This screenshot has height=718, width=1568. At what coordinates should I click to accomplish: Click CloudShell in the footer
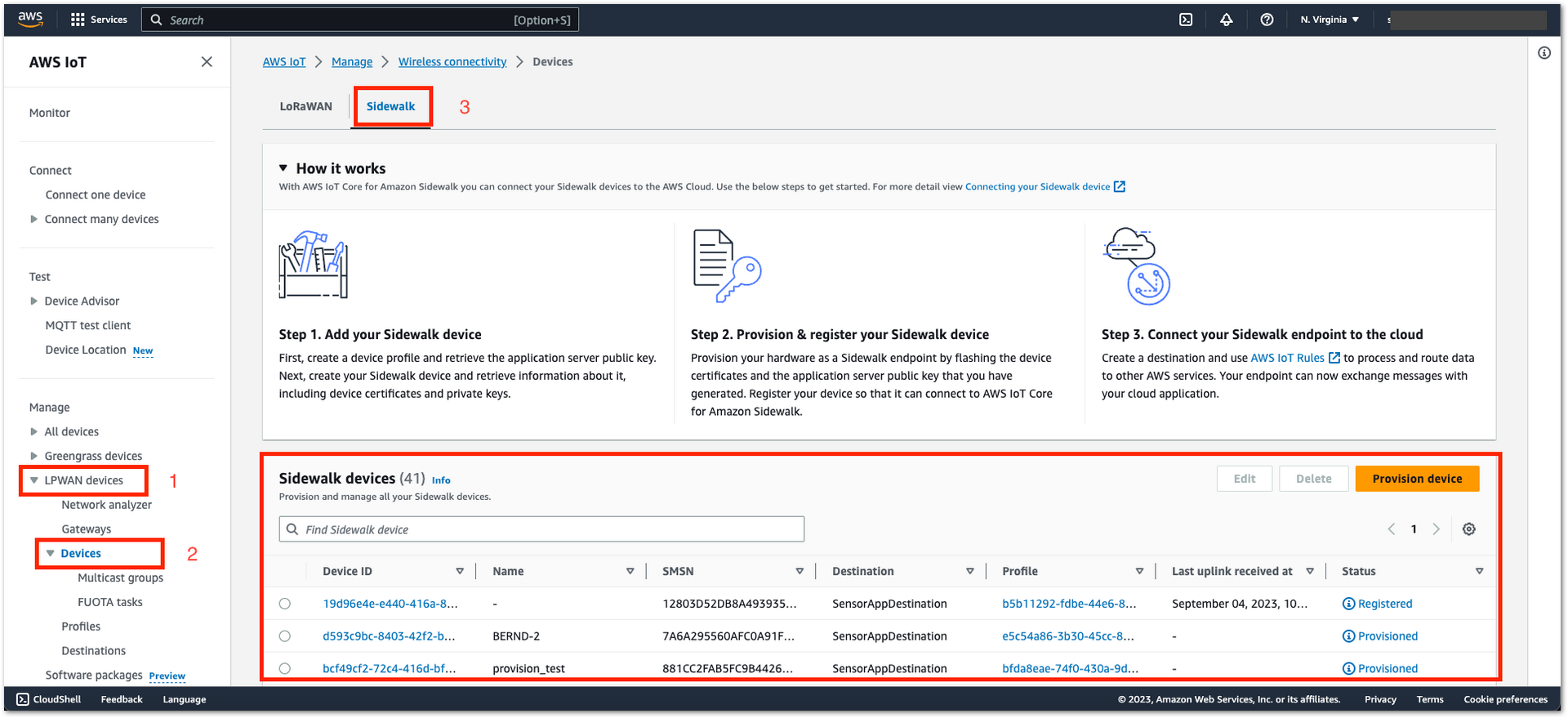(x=49, y=699)
